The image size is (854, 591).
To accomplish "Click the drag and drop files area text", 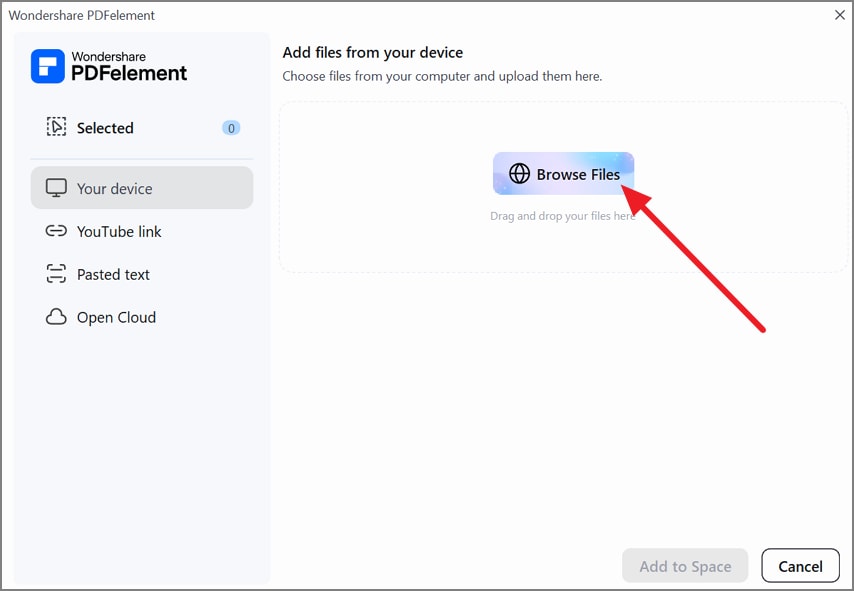I will point(563,216).
